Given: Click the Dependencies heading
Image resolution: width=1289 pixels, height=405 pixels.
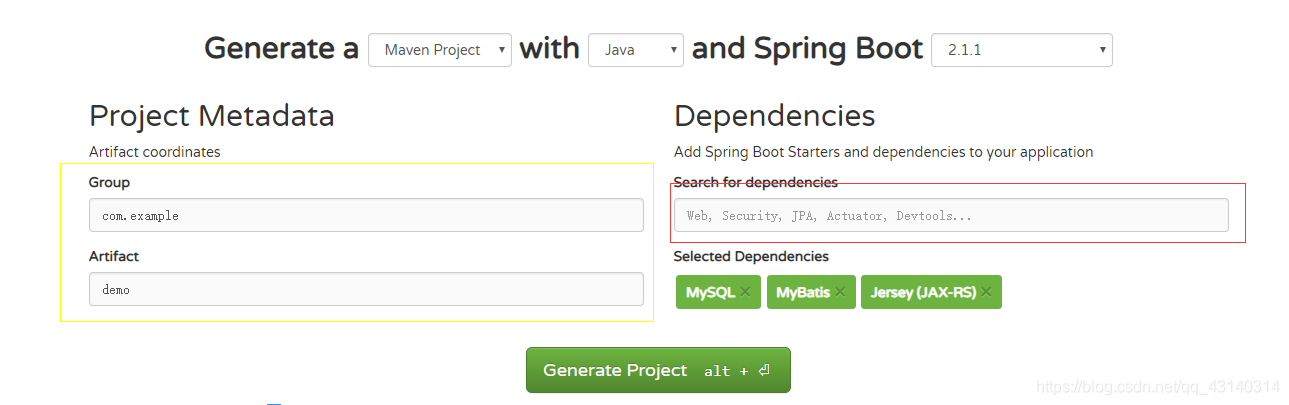Looking at the screenshot, I should click(x=775, y=116).
